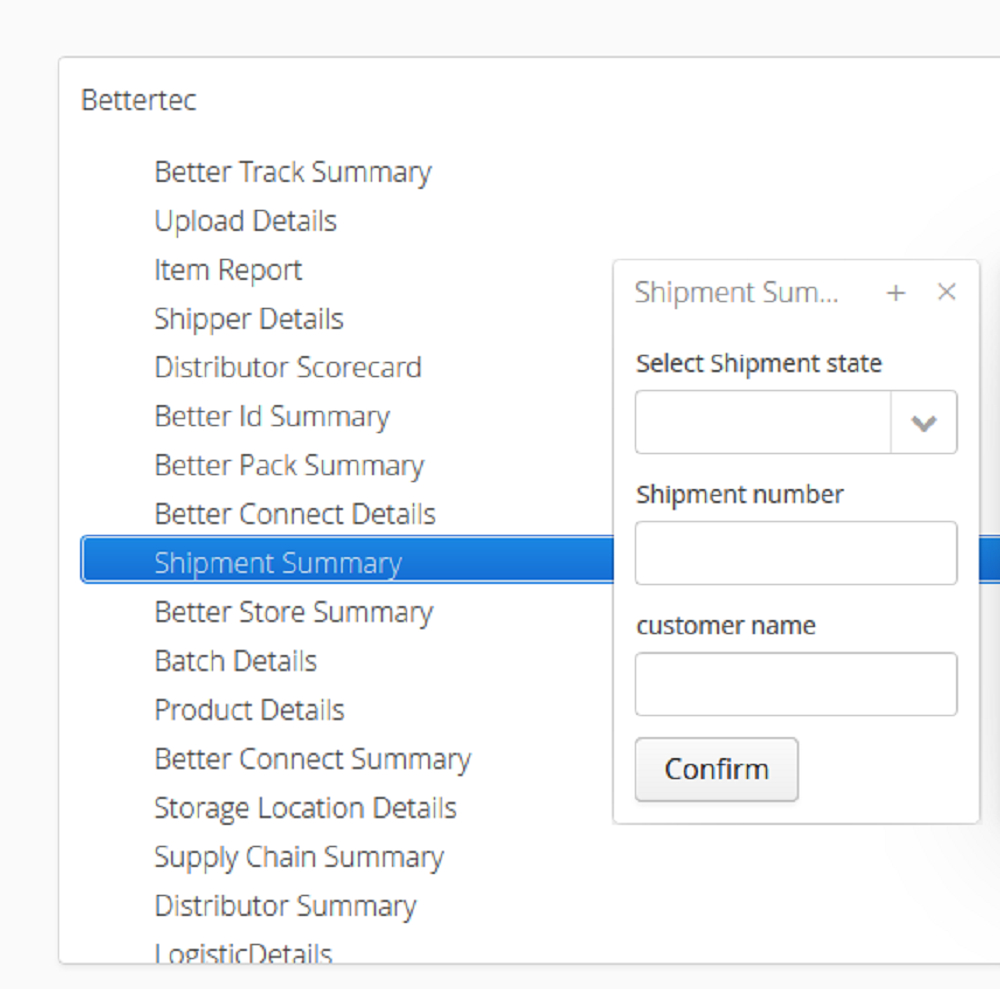Click the Shipment state combo box field
The height and width of the screenshot is (989, 1000).
(x=763, y=423)
